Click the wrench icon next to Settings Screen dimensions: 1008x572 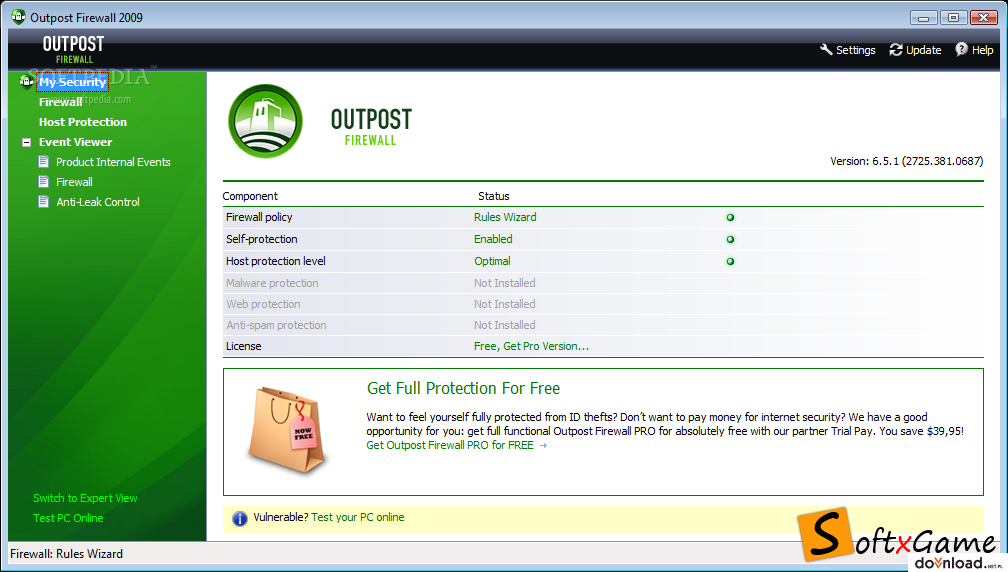[826, 49]
